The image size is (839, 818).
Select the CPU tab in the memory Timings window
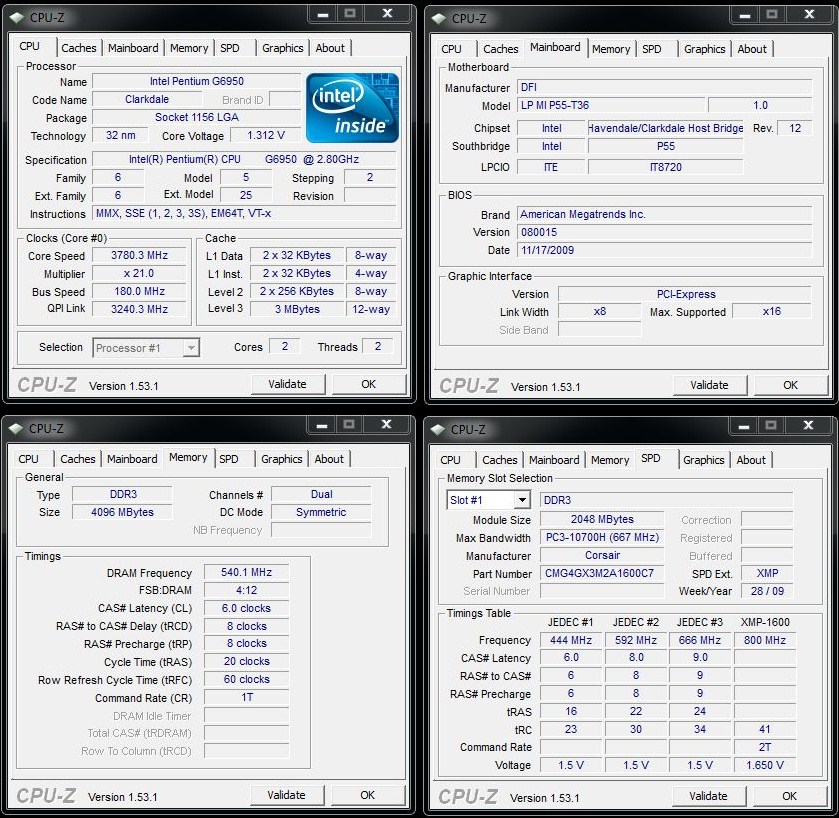(28, 459)
